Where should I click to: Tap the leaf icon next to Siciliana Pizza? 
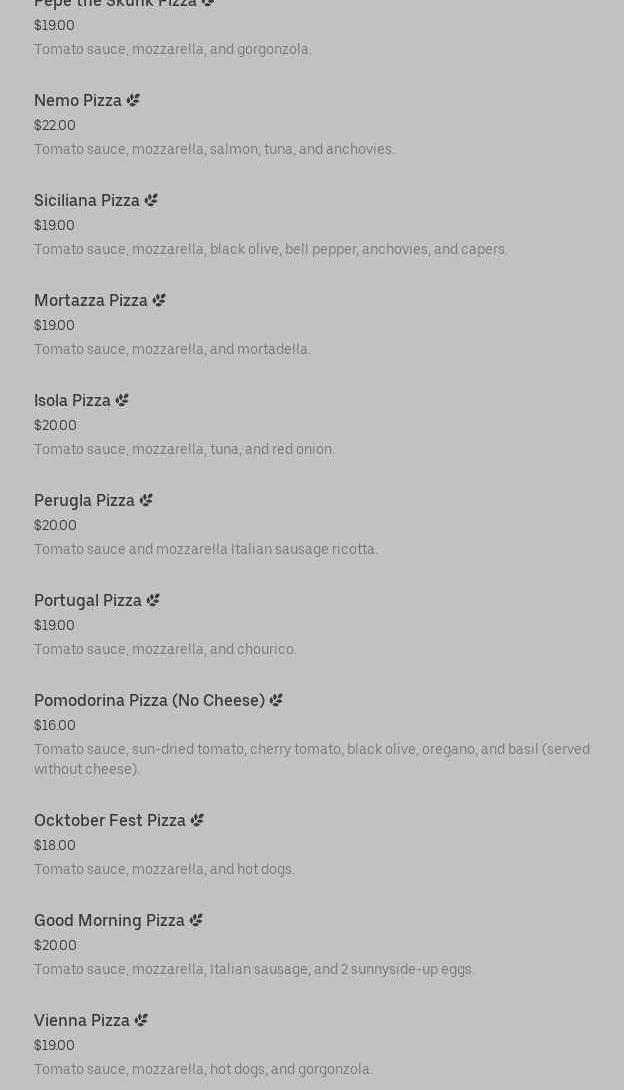click(x=151, y=200)
